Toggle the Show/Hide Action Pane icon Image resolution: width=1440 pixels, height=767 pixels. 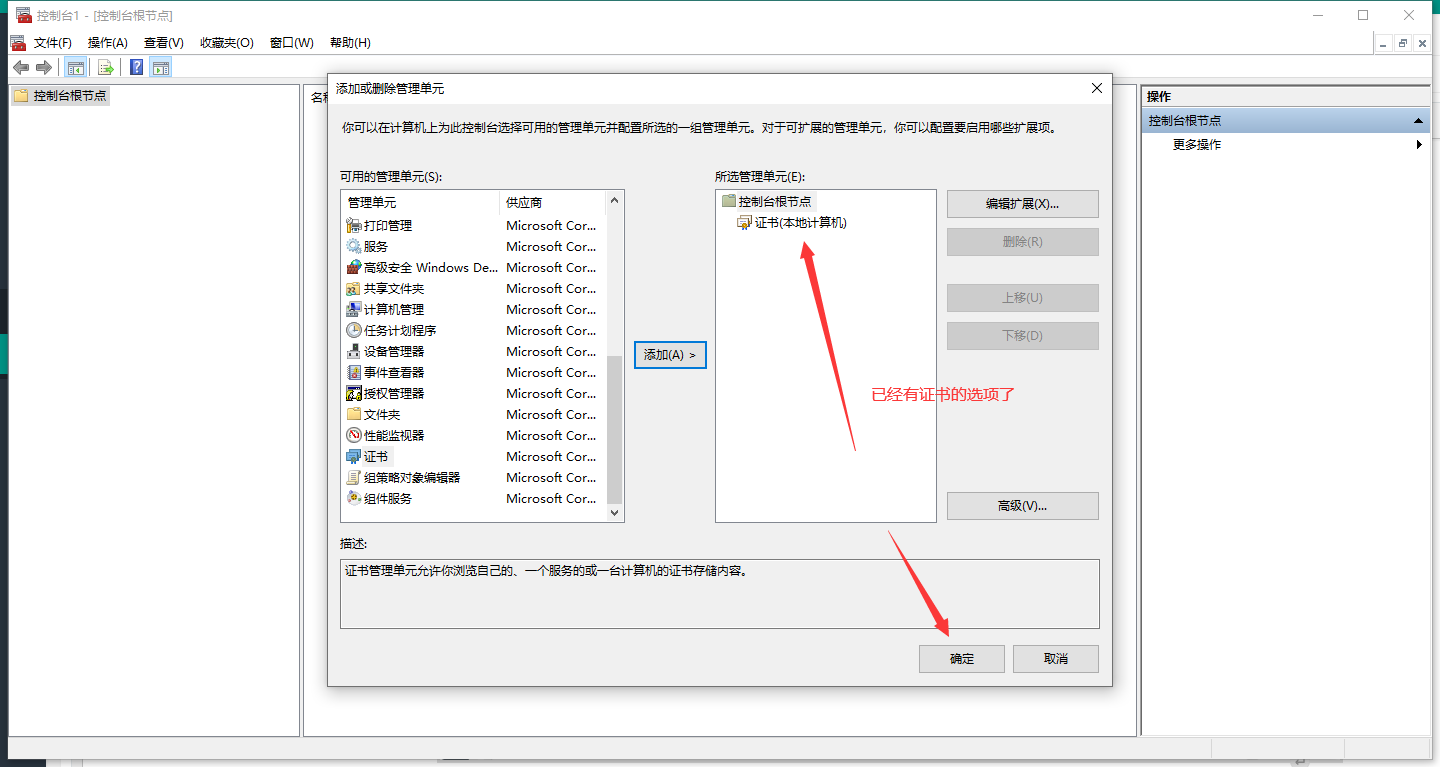pyautogui.click(x=161, y=68)
